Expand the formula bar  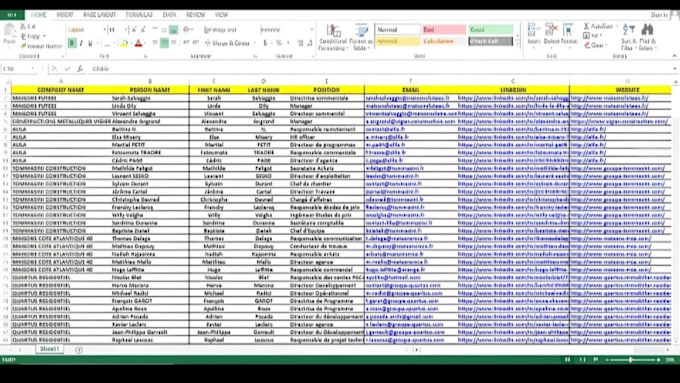coord(674,69)
